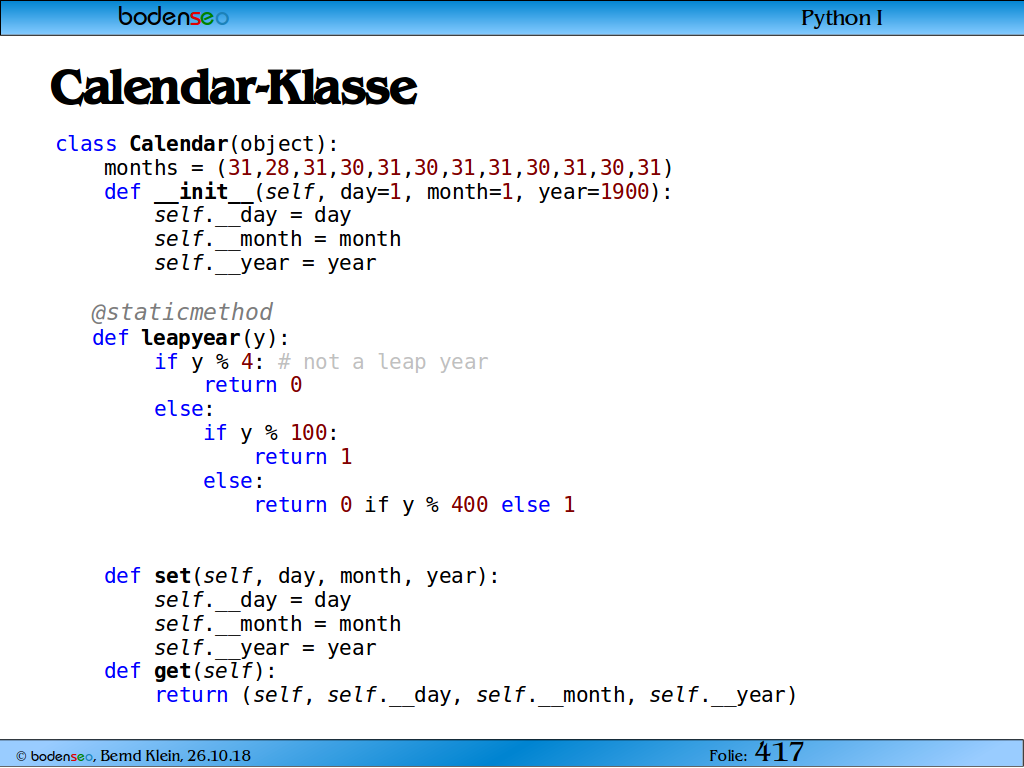Screen dimensions: 1024x768
Task: Click the 'class Calendar(object):' code line
Action: coord(197,144)
